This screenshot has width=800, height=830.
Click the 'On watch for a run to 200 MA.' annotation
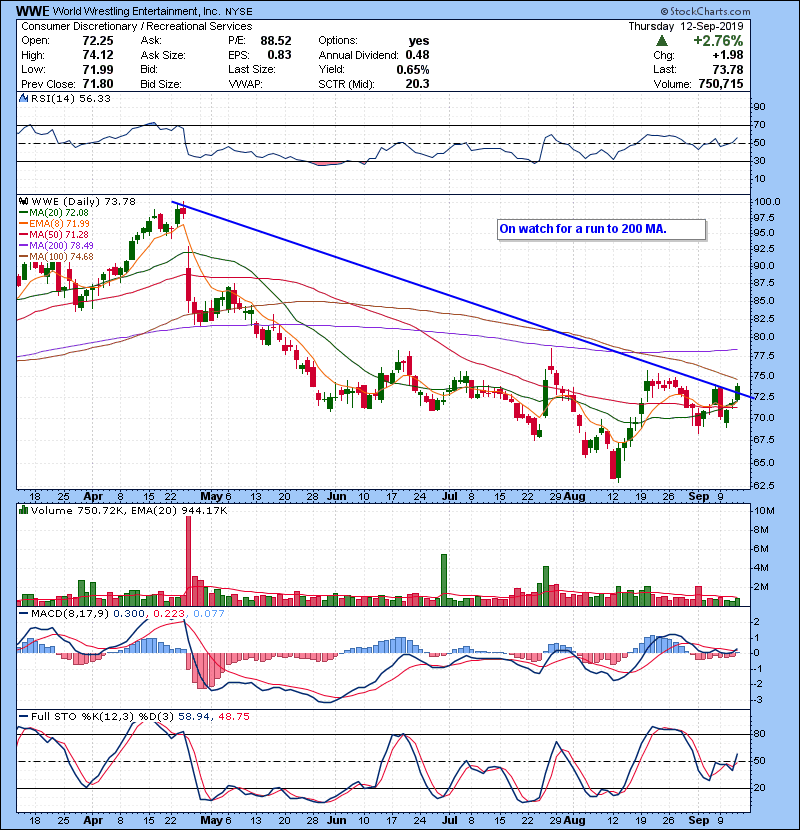582,229
